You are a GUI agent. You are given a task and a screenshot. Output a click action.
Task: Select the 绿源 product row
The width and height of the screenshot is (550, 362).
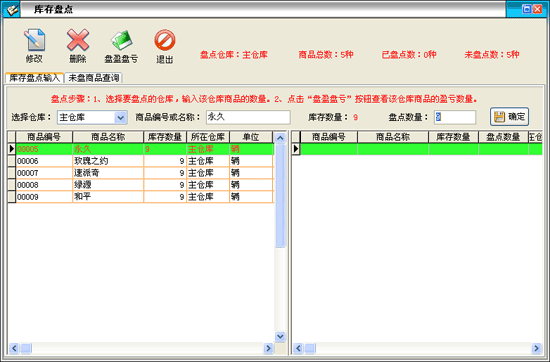pos(140,185)
